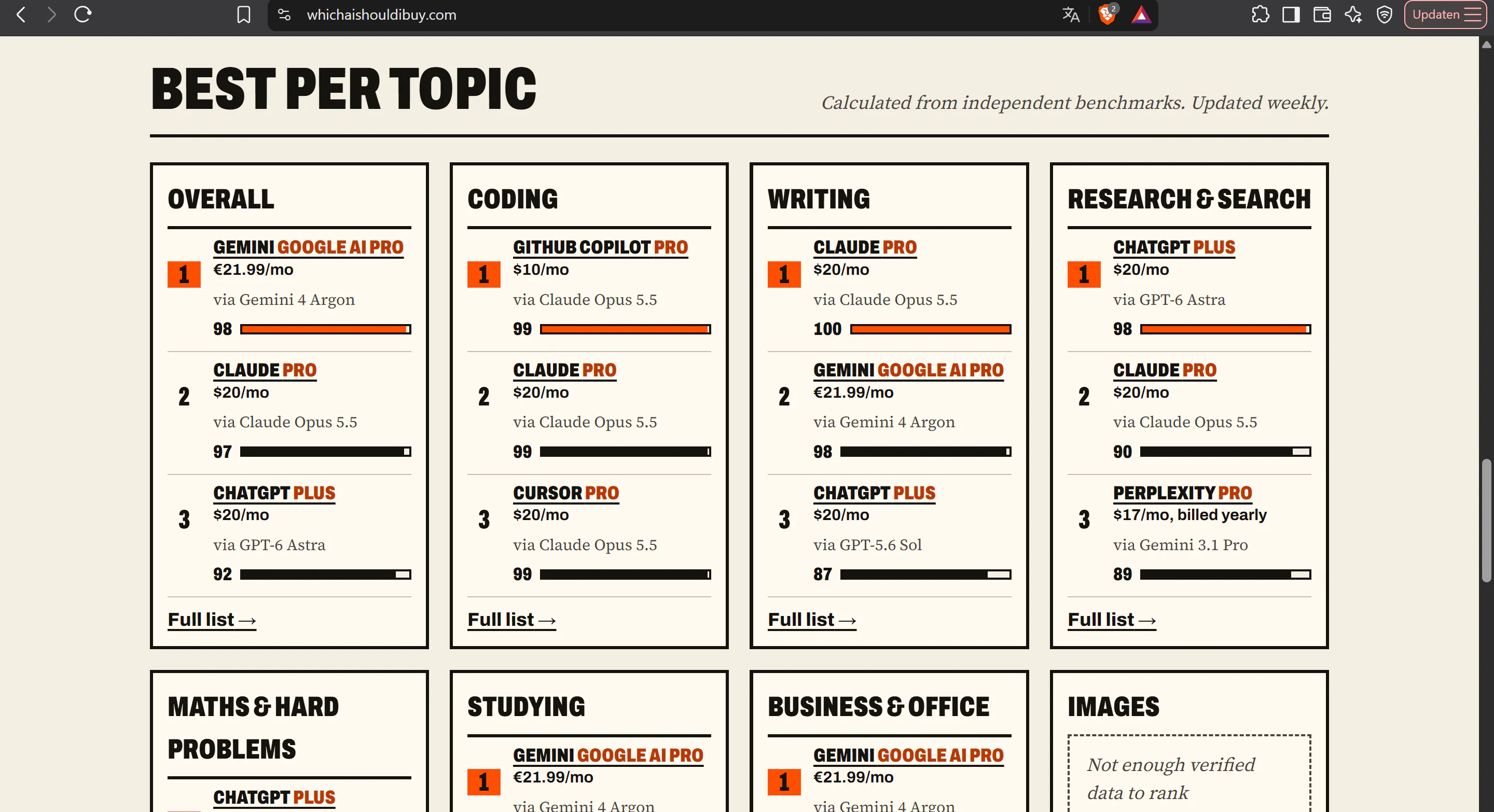The height and width of the screenshot is (812, 1494).
Task: Open the Coding card Full list link
Action: [x=511, y=620]
